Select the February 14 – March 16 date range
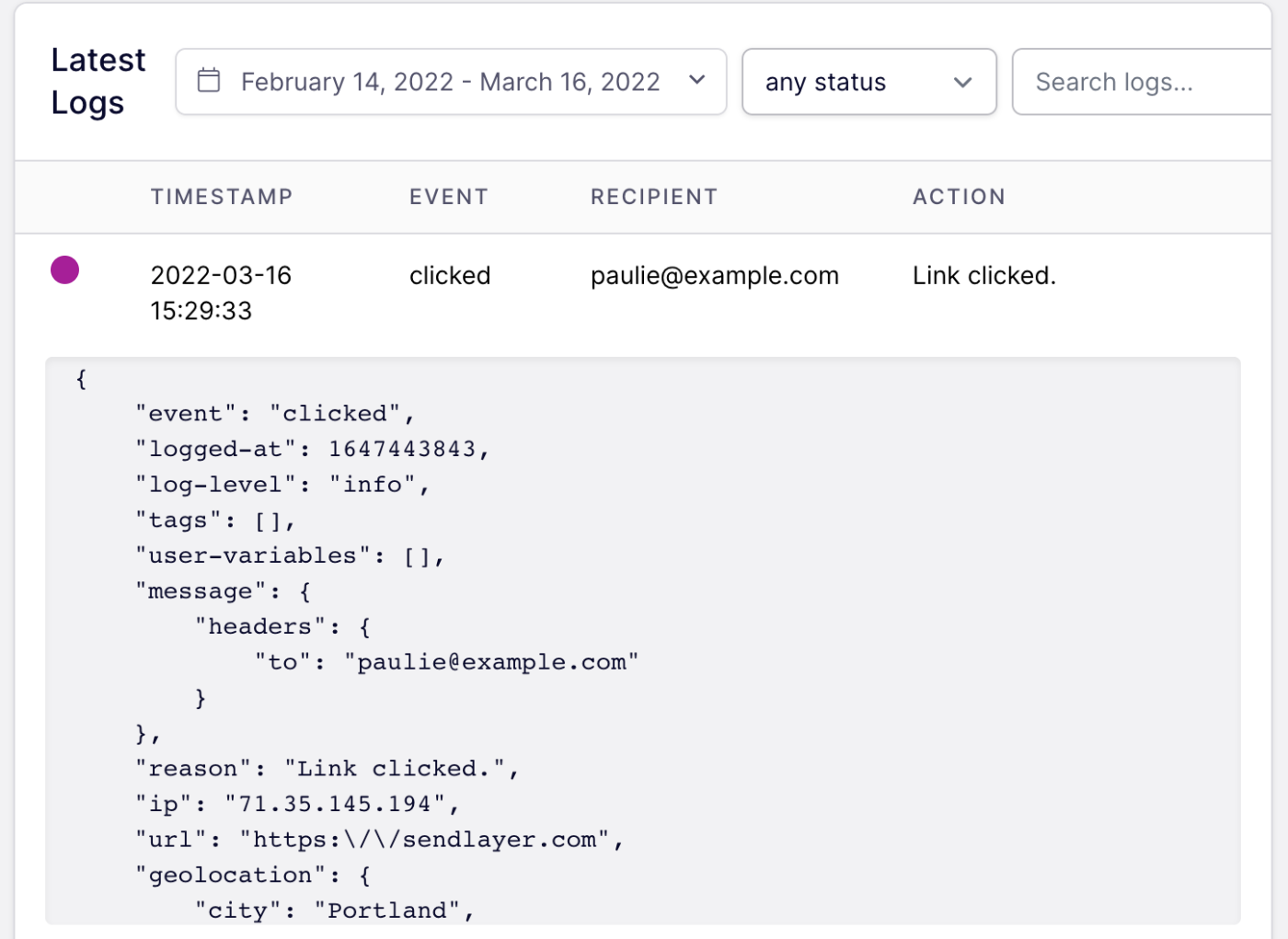 [x=450, y=82]
